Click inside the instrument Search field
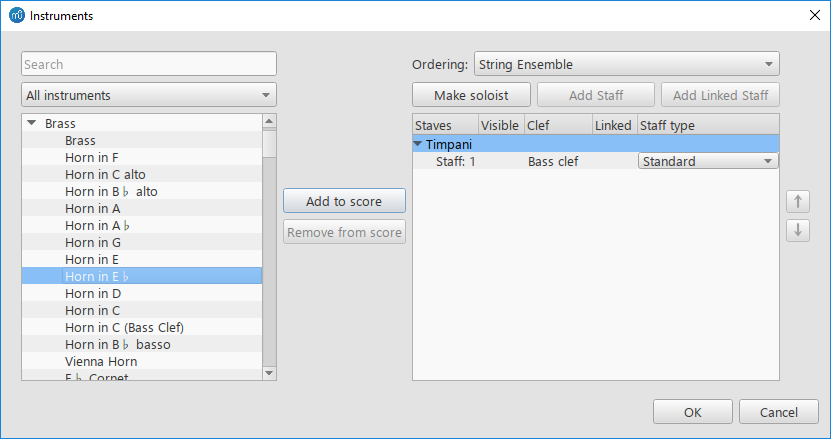 (x=149, y=64)
